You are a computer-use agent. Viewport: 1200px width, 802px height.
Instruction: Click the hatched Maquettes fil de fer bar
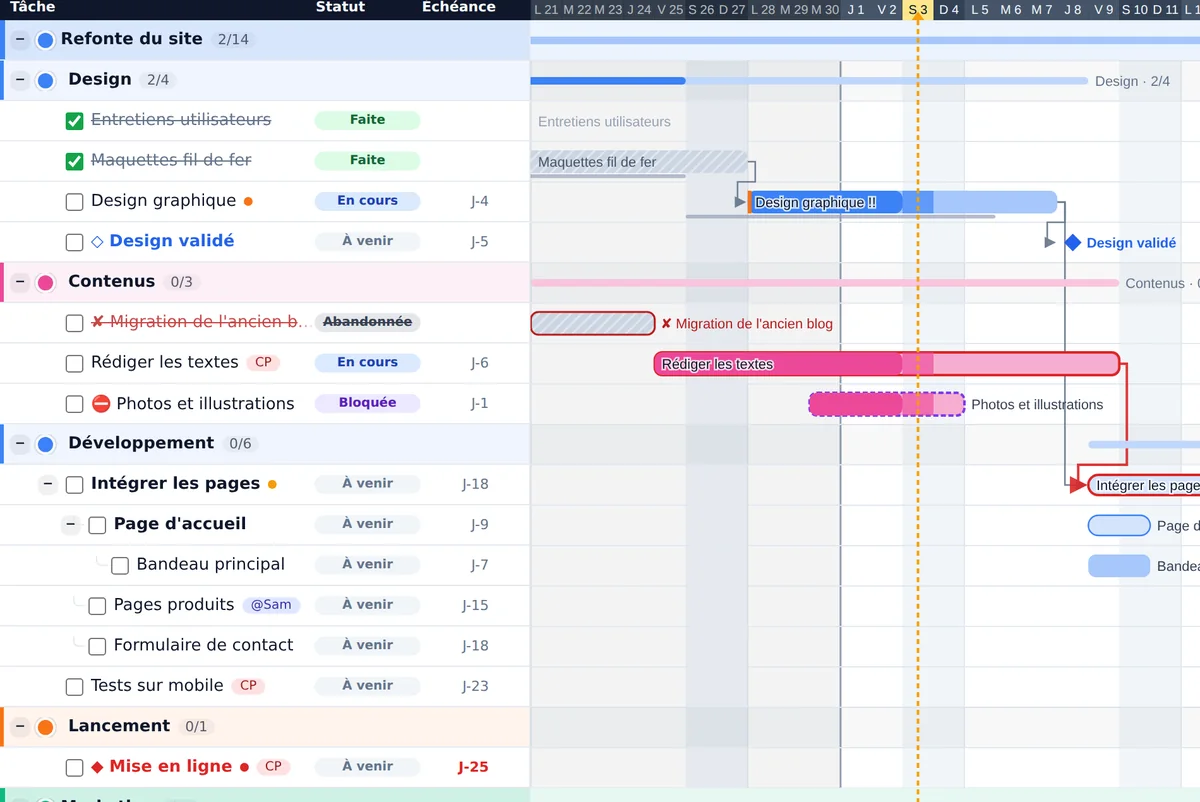(x=639, y=162)
